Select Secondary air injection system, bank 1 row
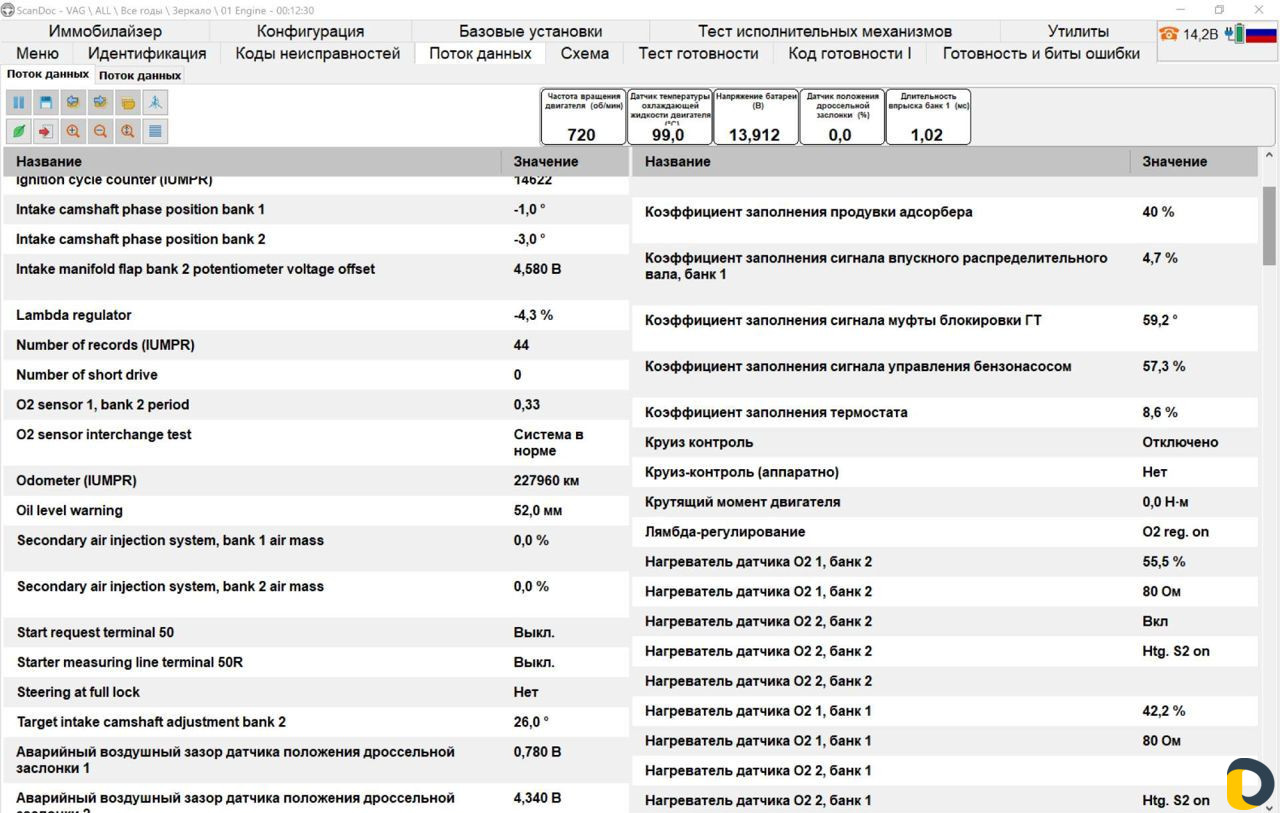 (316, 549)
